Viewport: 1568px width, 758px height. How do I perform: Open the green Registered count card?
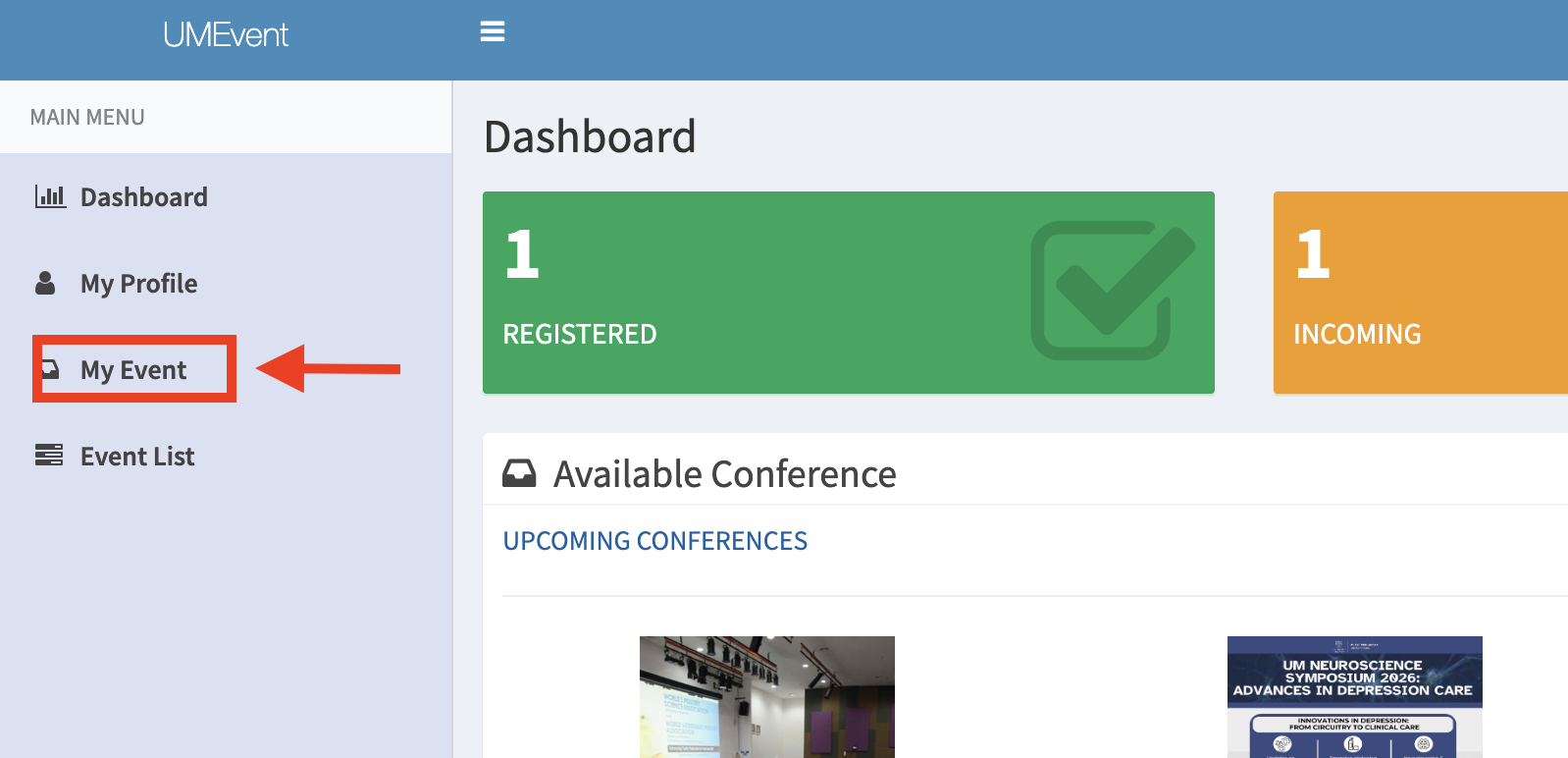click(849, 293)
